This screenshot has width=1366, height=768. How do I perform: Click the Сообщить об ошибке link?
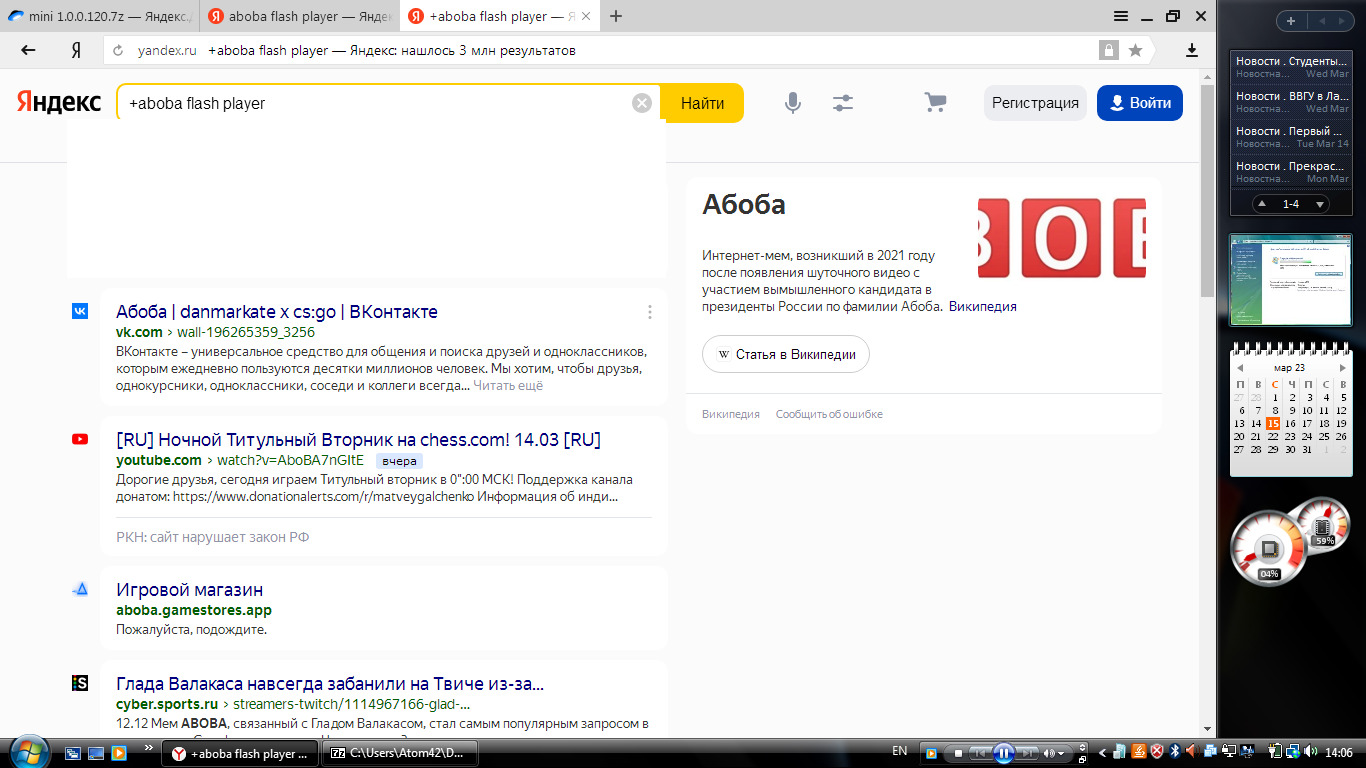coord(829,414)
